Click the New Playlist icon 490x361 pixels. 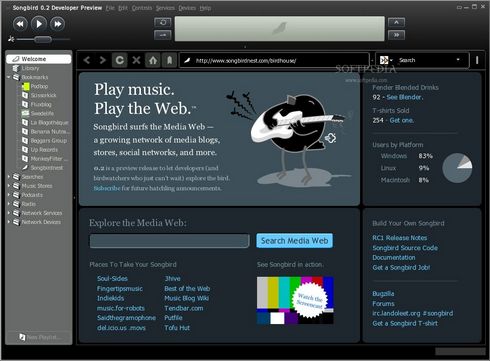point(22,337)
